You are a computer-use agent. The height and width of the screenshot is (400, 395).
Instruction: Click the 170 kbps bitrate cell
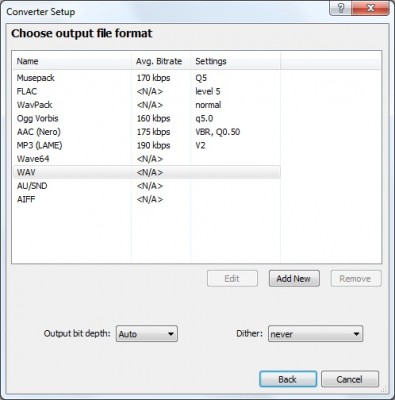154,78
